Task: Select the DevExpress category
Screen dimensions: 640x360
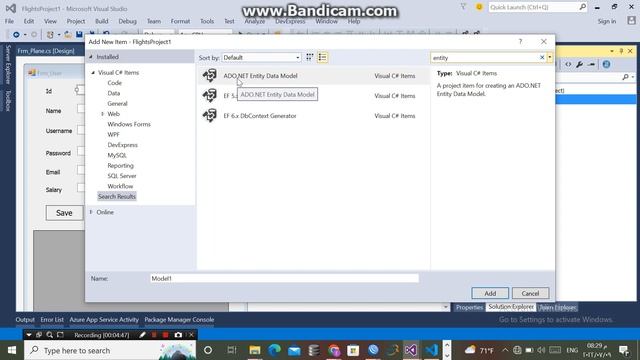Action: (122, 145)
